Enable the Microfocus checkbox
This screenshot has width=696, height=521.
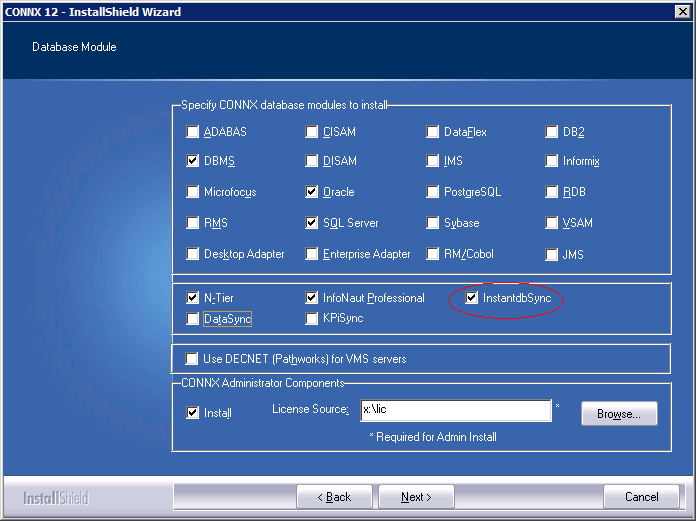point(192,192)
